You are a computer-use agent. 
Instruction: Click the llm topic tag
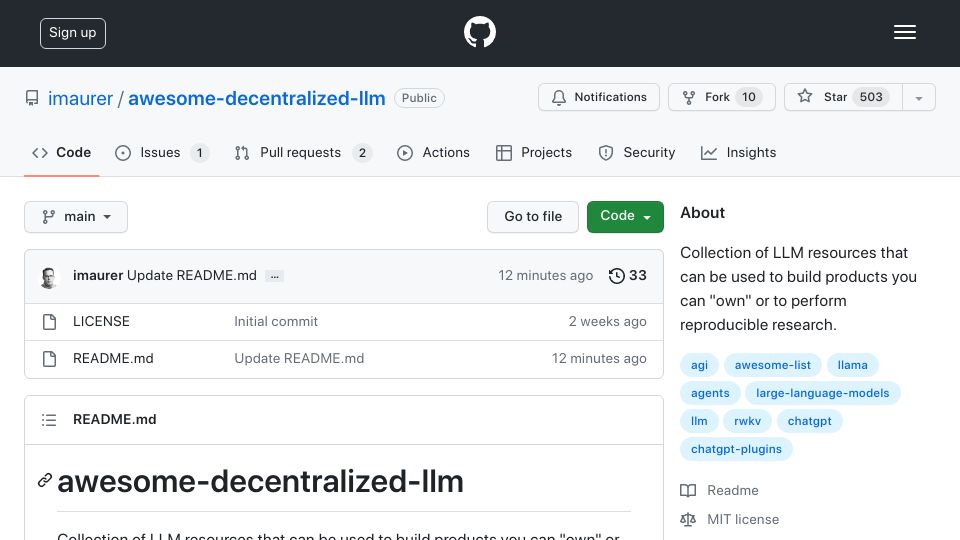[x=699, y=421]
